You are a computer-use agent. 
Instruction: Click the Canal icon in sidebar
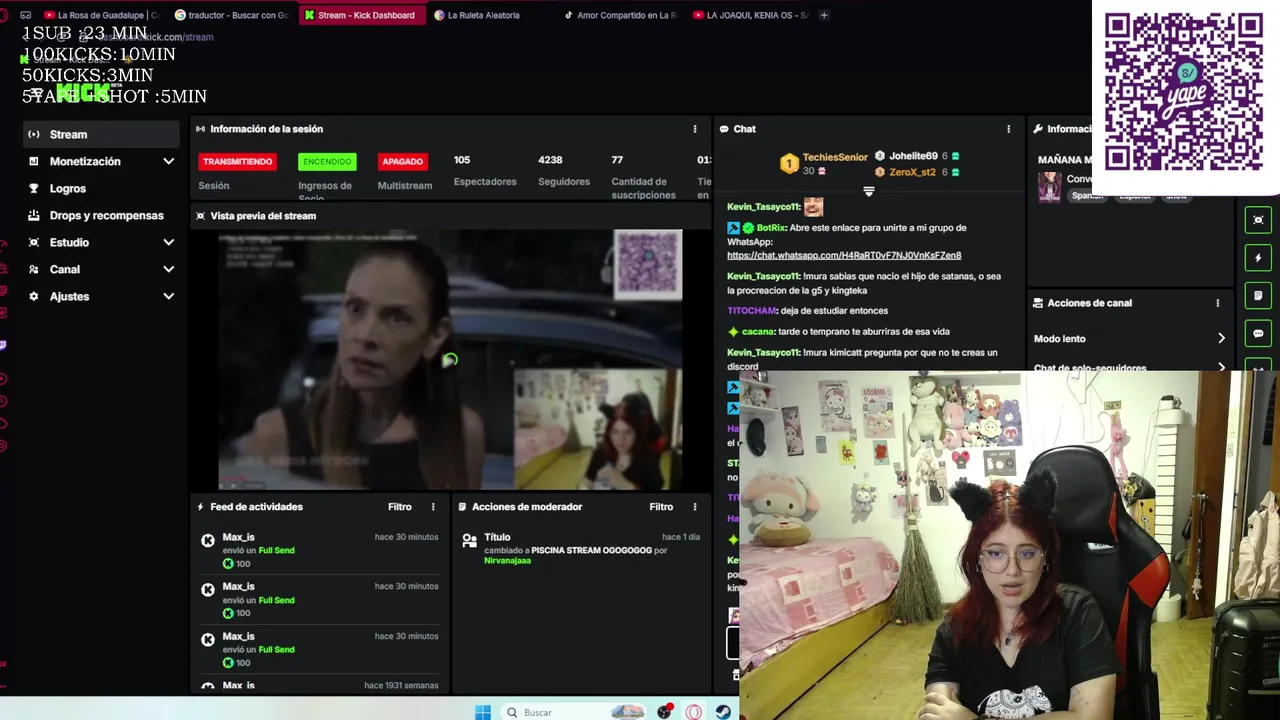coord(34,269)
